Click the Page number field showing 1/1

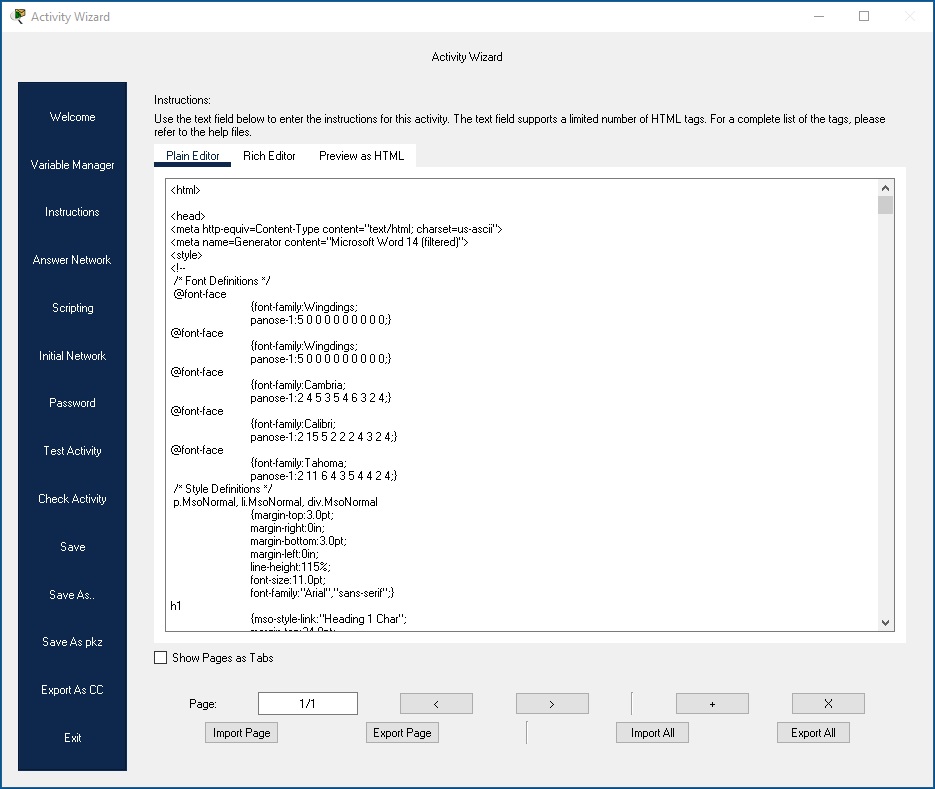point(308,704)
